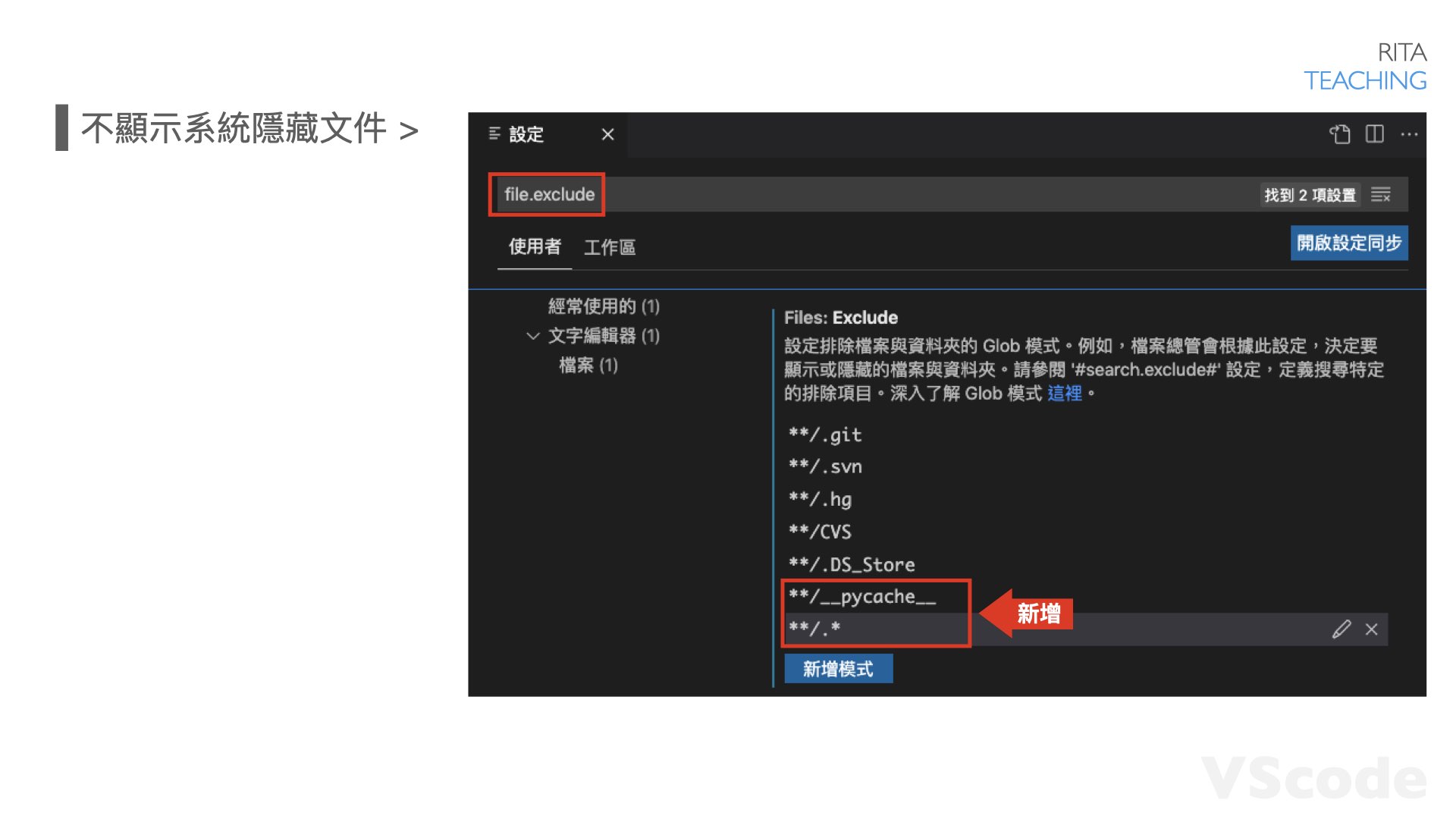Screen dimensions: 1456x819
Task: Open the More Actions ellipsis menu
Action: [1409, 134]
